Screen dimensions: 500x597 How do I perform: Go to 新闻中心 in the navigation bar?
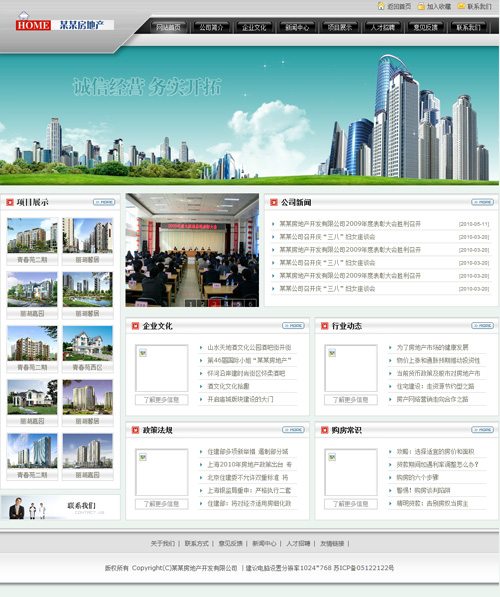point(297,27)
